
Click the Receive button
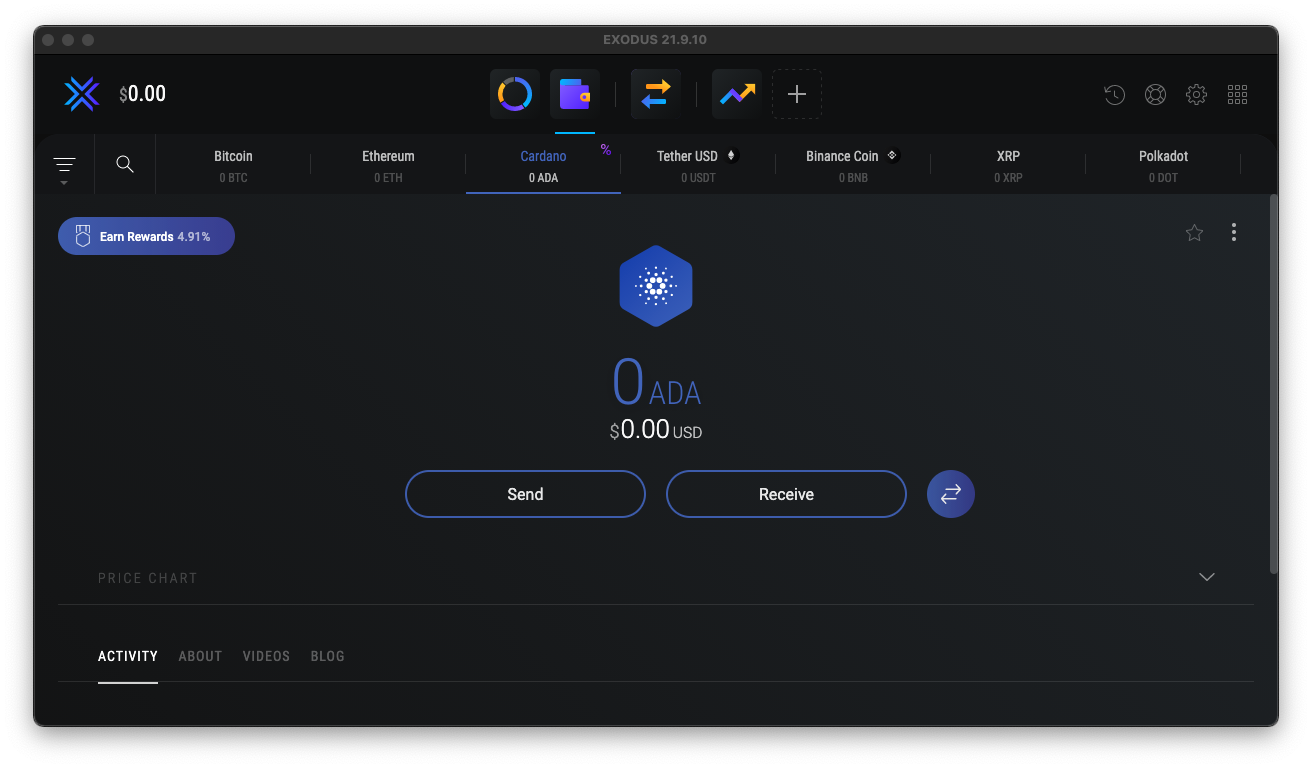[786, 494]
